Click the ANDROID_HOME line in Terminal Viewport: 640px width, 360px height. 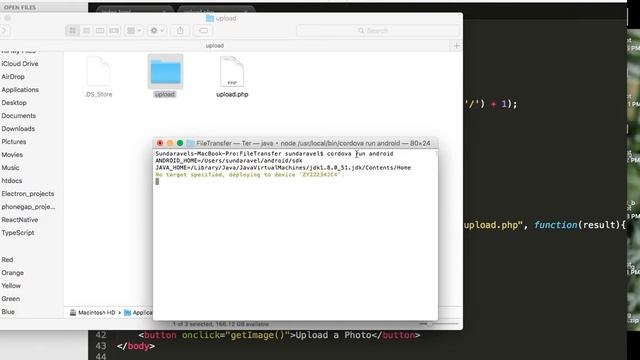click(x=229, y=161)
